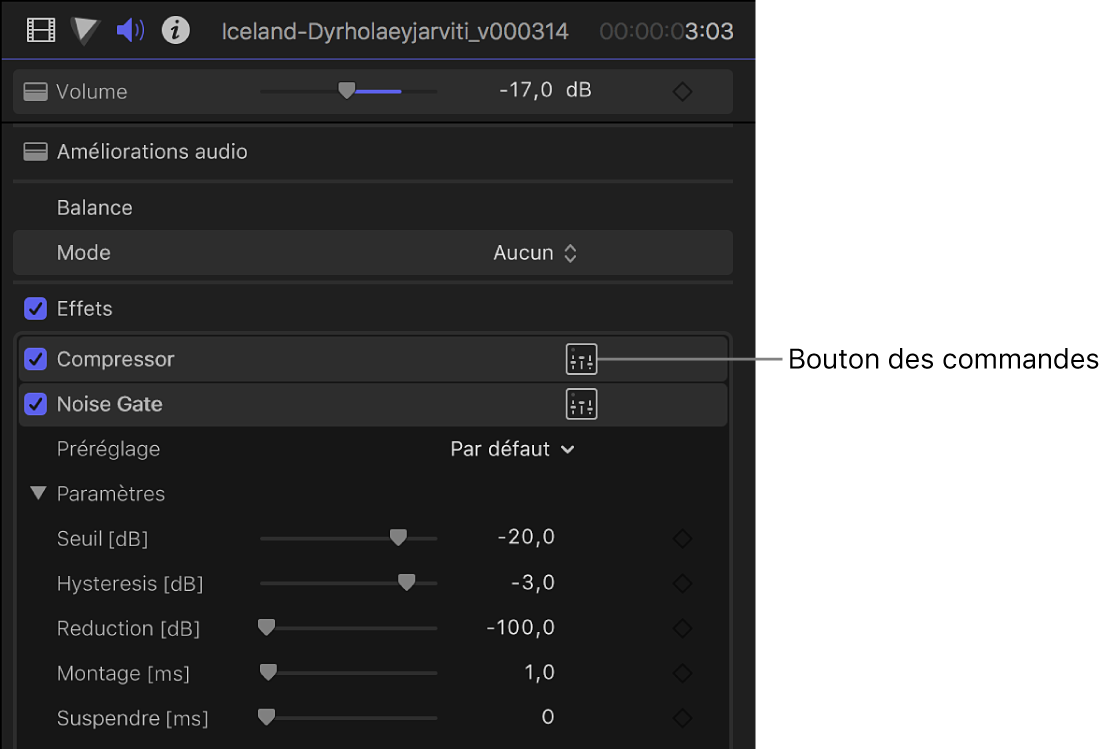Add a keyframe for Suspendre [ms]
Viewport: 1112px width, 750px height.
point(682,717)
